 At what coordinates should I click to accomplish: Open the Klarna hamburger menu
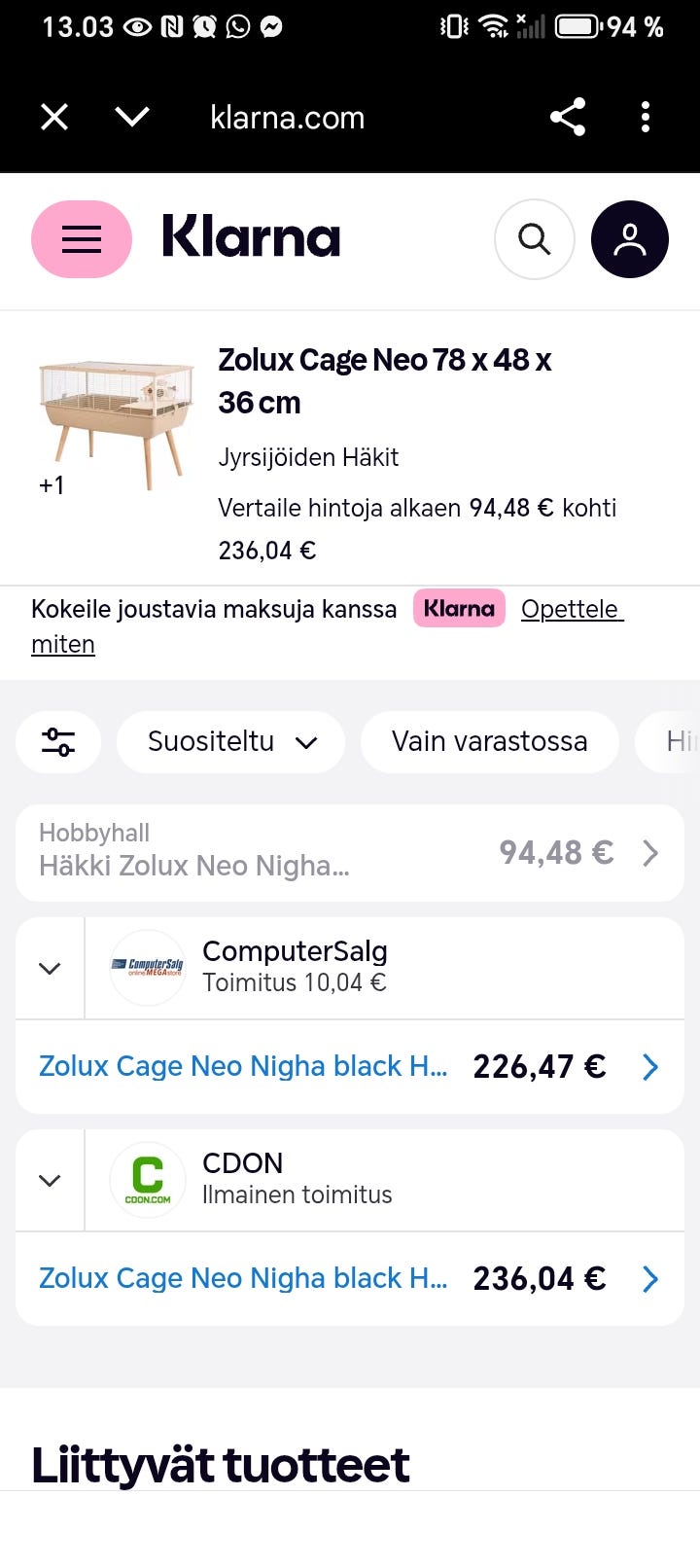point(82,238)
